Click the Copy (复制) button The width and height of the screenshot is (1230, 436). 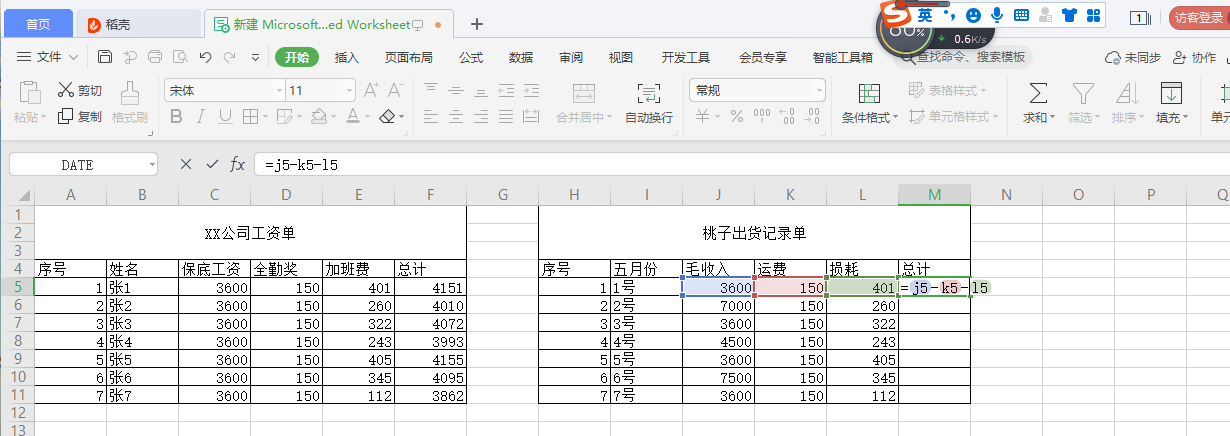pos(80,116)
